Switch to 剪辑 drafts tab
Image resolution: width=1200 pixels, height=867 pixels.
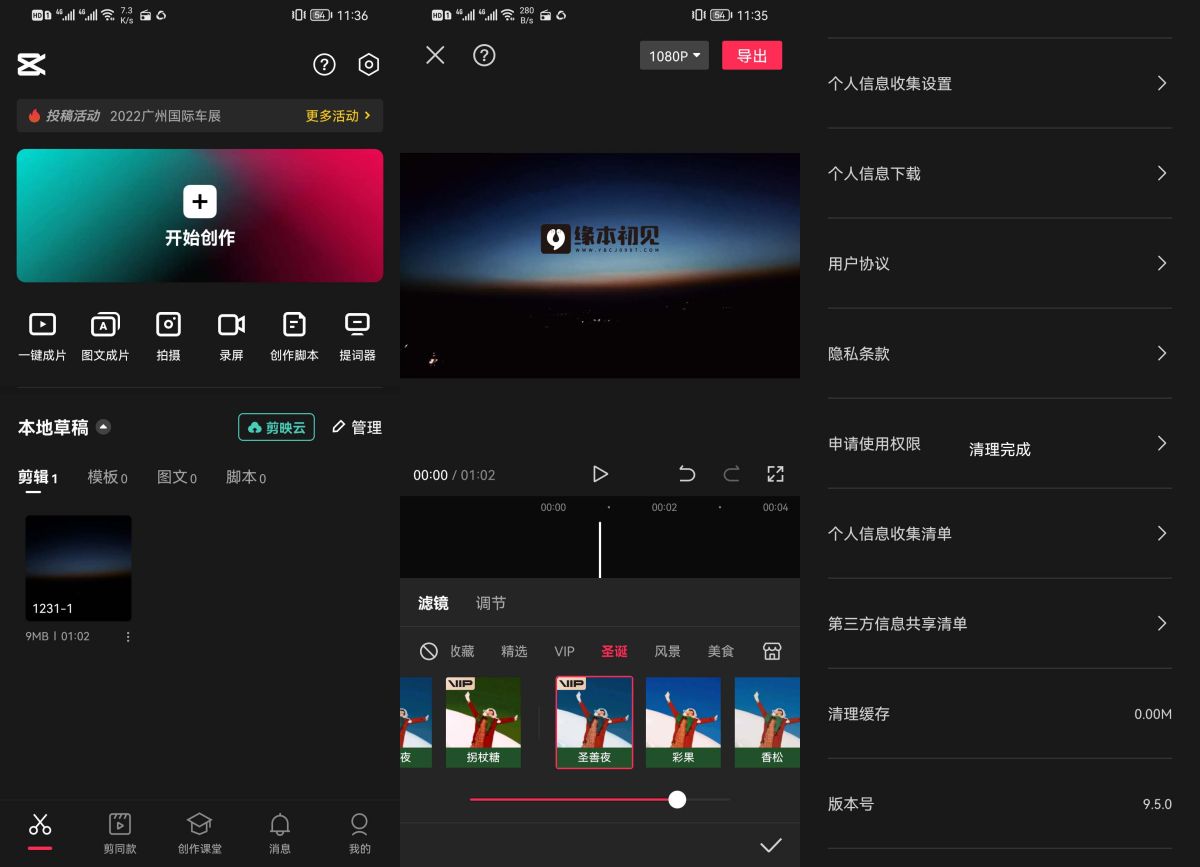(x=38, y=477)
